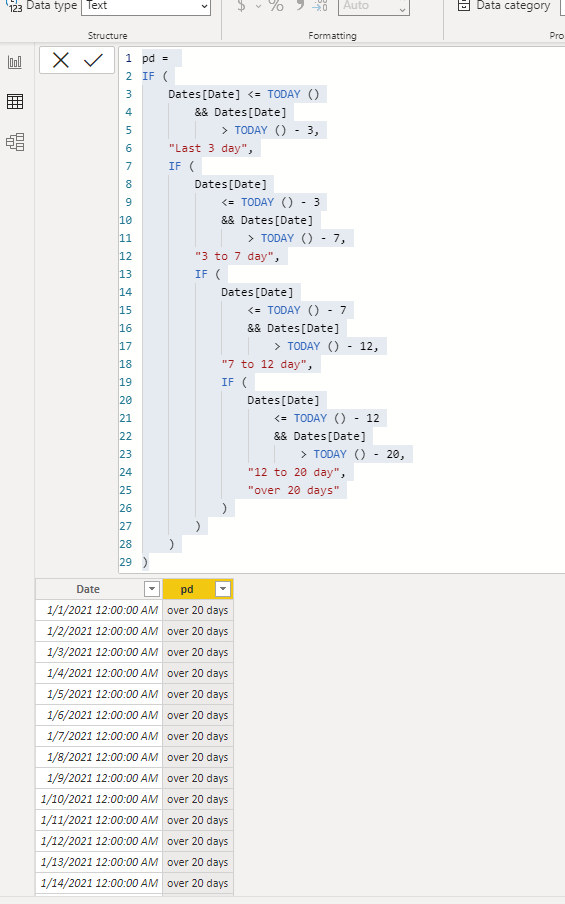Image resolution: width=565 pixels, height=904 pixels.
Task: Click the cell 1/14/2021 12:00:00 AM
Action: tap(99, 883)
